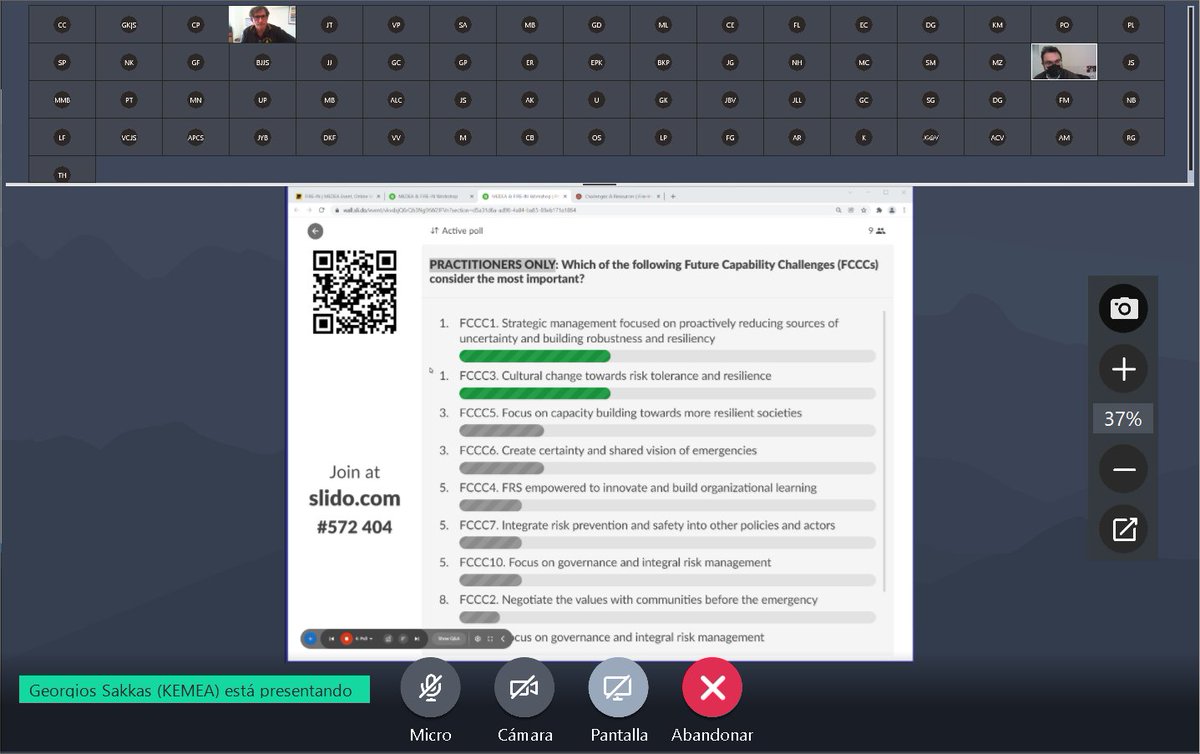Viewport: 1200px width, 754px height.
Task: Take a snapshot with the camera icon
Action: coord(1122,309)
